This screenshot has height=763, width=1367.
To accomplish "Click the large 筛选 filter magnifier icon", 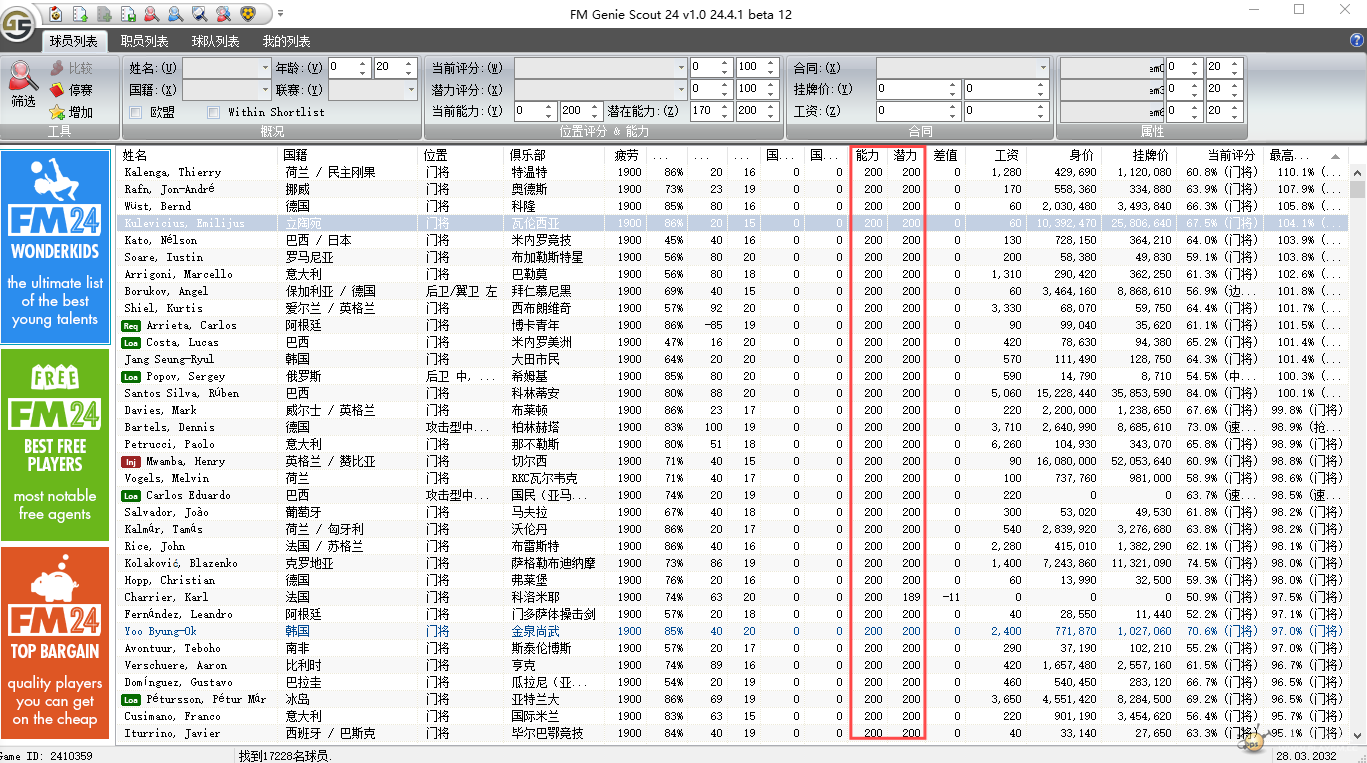I will (23, 84).
